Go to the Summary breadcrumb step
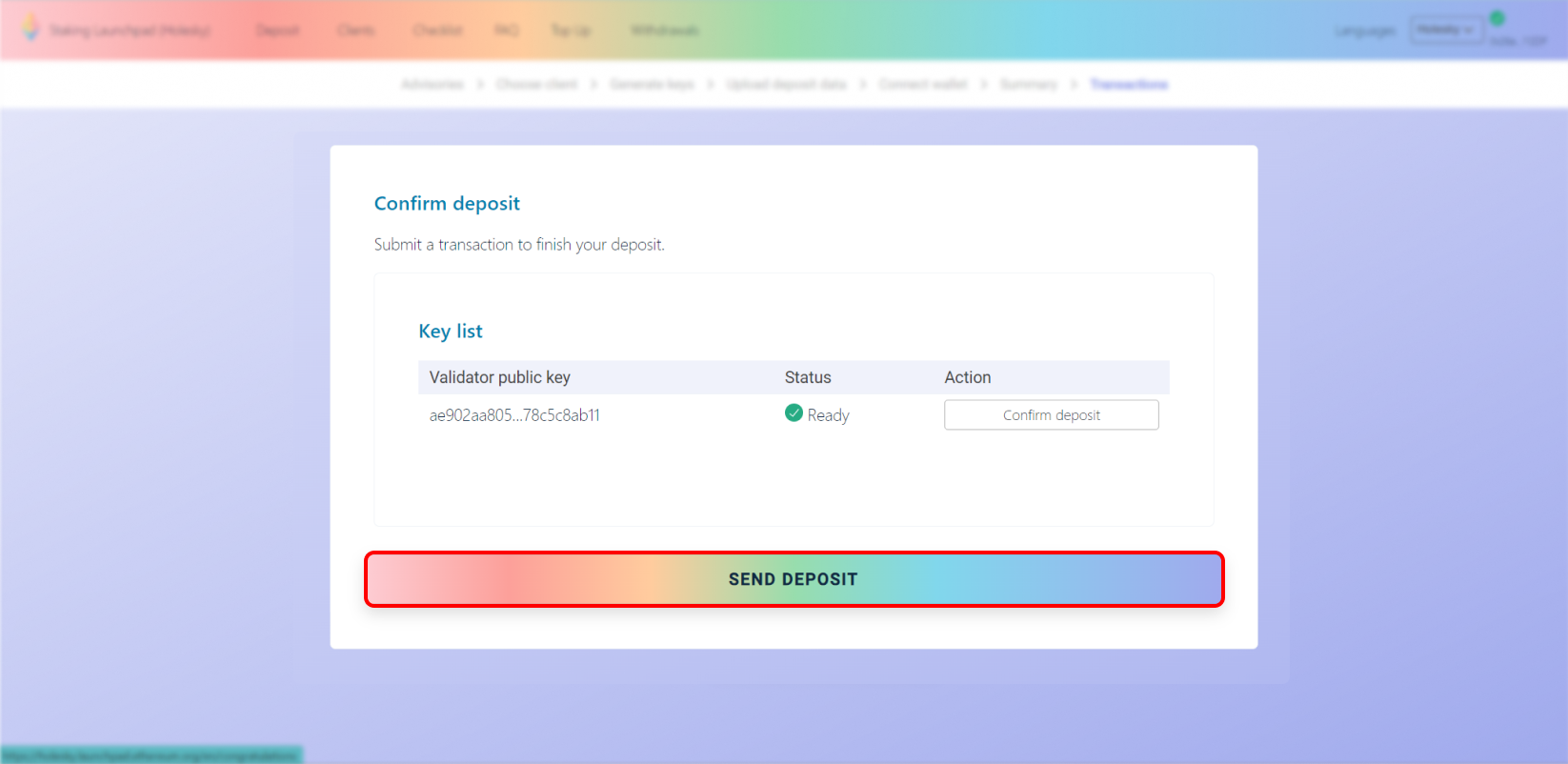 point(1029,84)
